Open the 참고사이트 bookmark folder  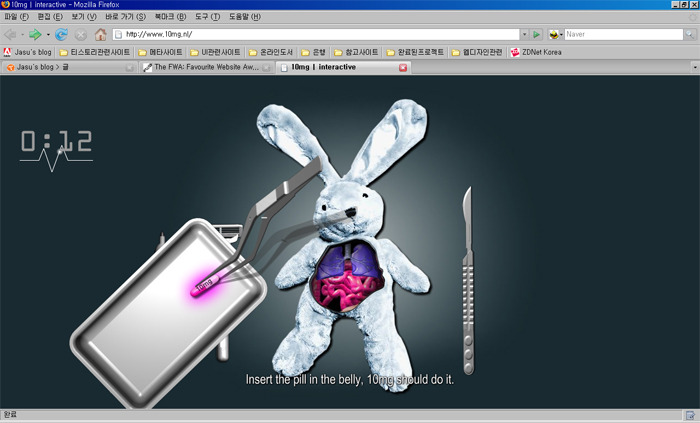(x=356, y=52)
